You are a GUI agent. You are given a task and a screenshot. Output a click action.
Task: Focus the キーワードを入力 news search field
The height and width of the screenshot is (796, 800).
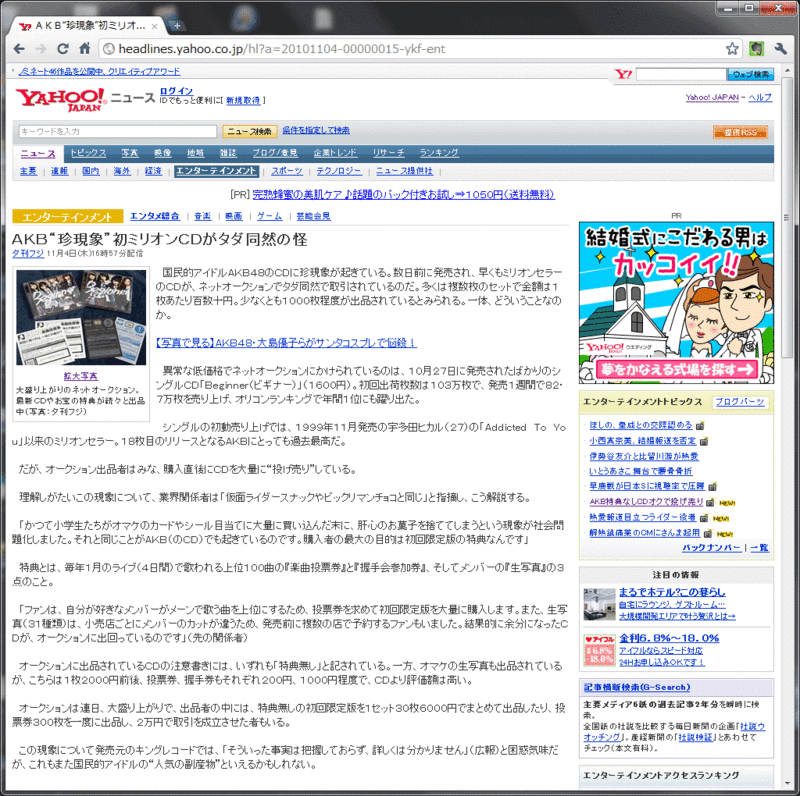[x=118, y=132]
